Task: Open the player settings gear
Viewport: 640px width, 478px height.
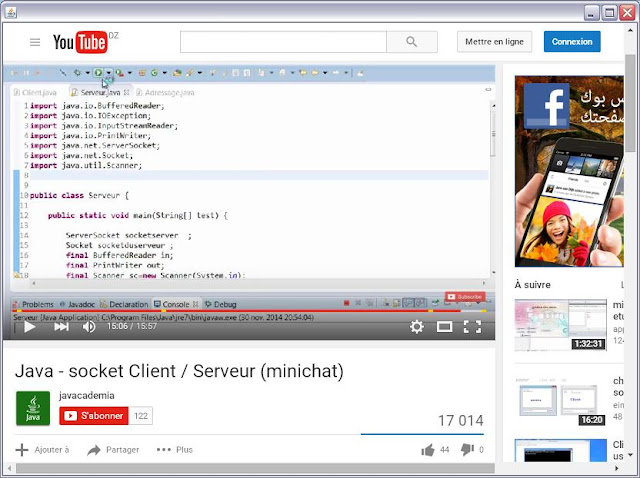Action: point(417,327)
